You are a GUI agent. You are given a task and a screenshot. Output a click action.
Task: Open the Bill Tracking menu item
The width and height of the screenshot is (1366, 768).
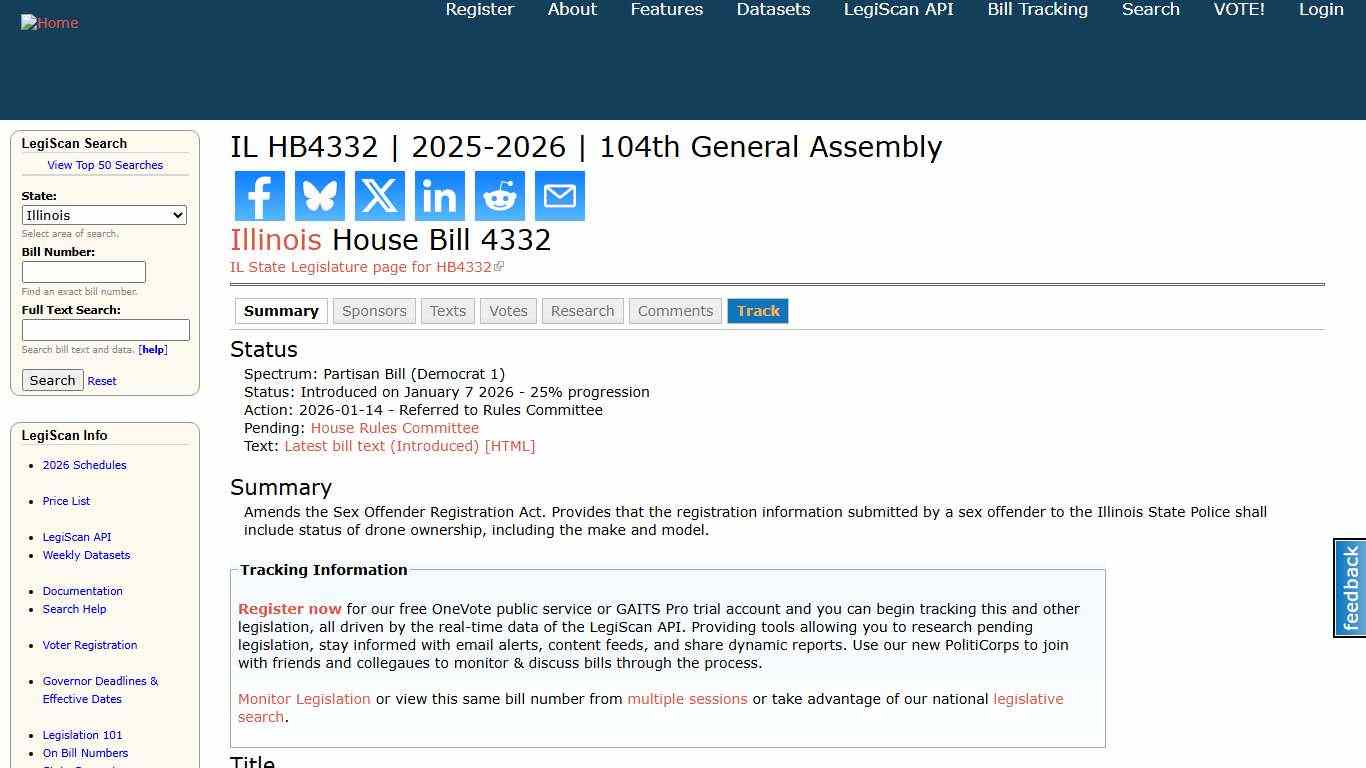pos(1037,9)
